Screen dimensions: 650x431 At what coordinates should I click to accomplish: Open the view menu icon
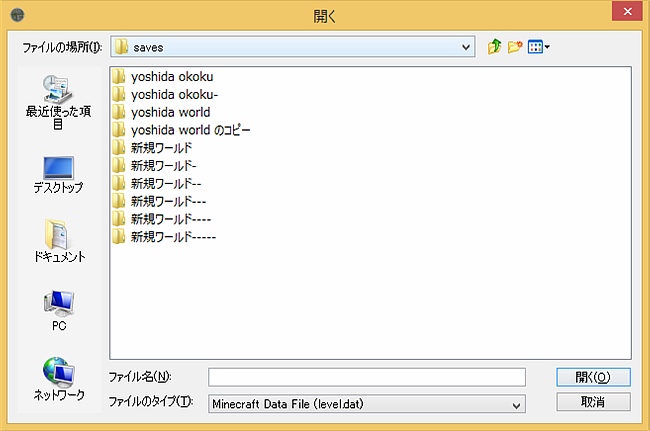538,47
